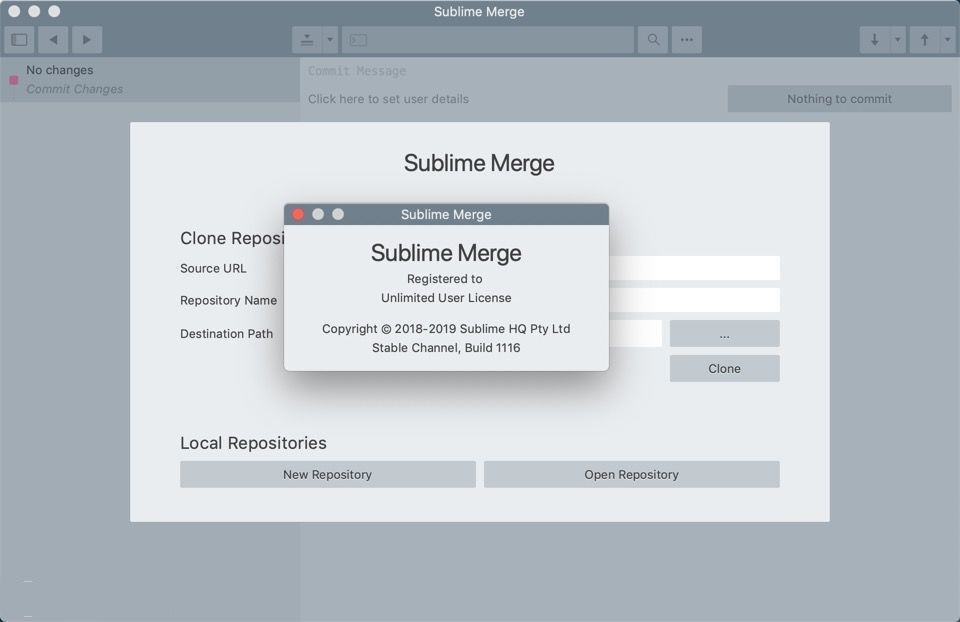The width and height of the screenshot is (960, 622).
Task: Click the pull down-arrow icon
Action: pos(874,40)
